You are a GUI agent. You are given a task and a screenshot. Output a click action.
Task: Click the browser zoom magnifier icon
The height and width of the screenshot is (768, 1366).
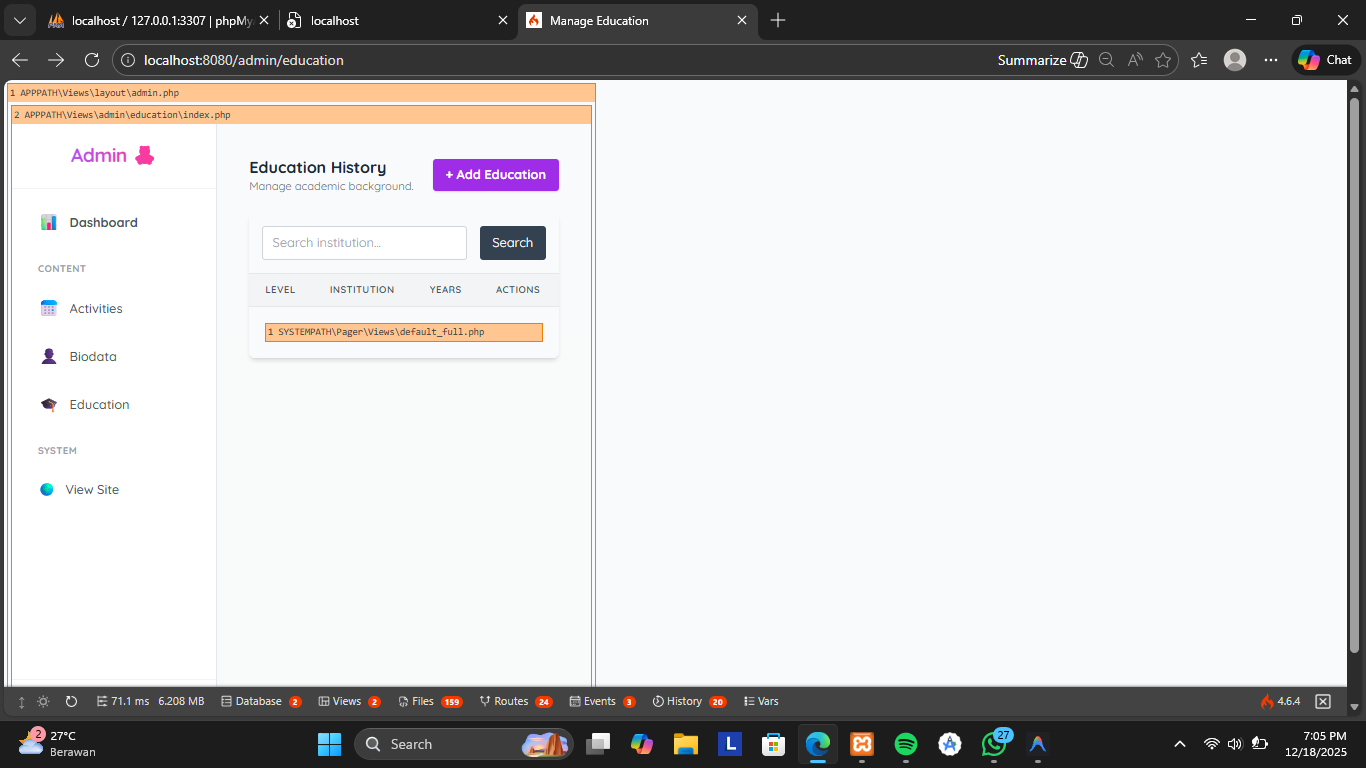click(1106, 60)
